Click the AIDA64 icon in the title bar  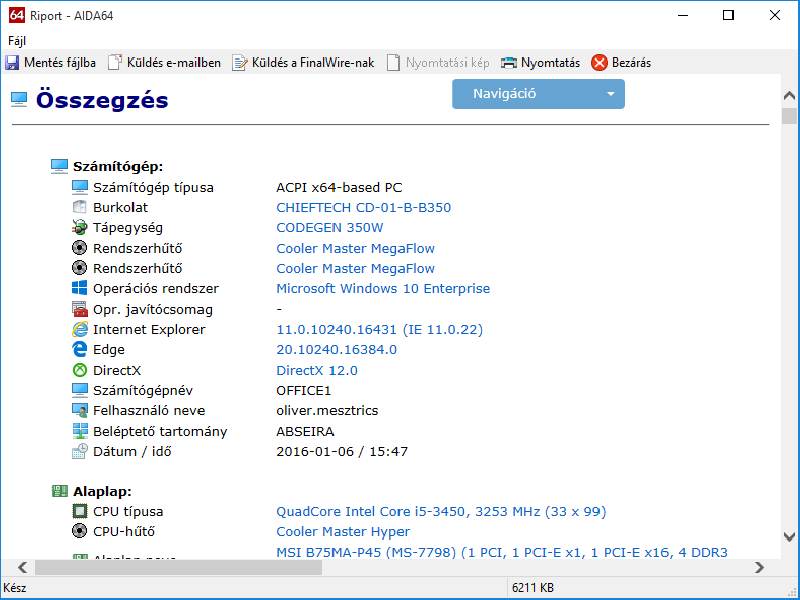point(17,15)
